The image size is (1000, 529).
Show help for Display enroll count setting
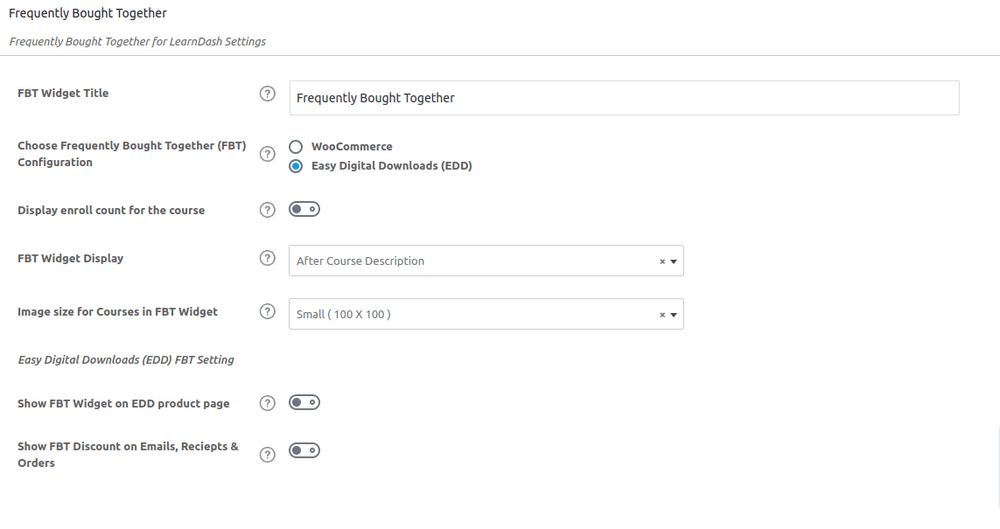267,210
